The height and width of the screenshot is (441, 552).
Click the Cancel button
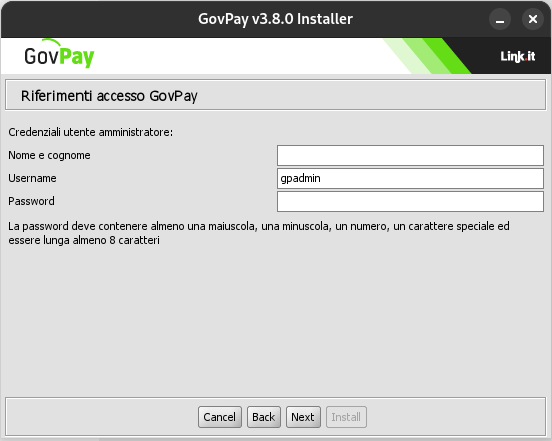click(220, 417)
